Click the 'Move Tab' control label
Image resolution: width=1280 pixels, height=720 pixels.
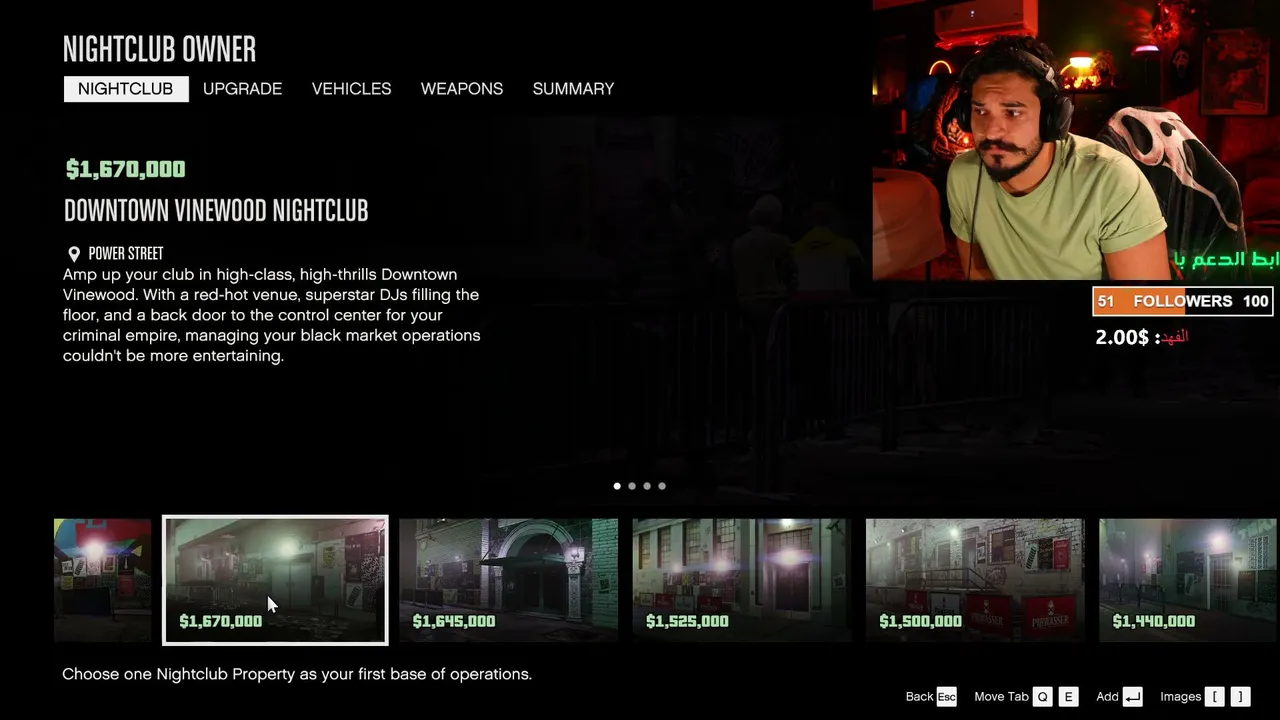(1001, 697)
